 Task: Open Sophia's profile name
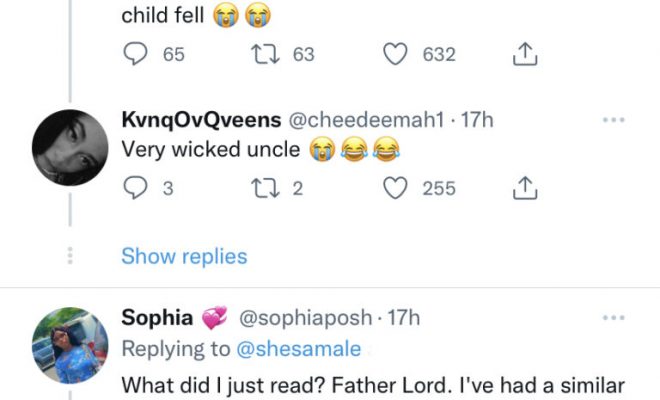pyautogui.click(x=157, y=318)
